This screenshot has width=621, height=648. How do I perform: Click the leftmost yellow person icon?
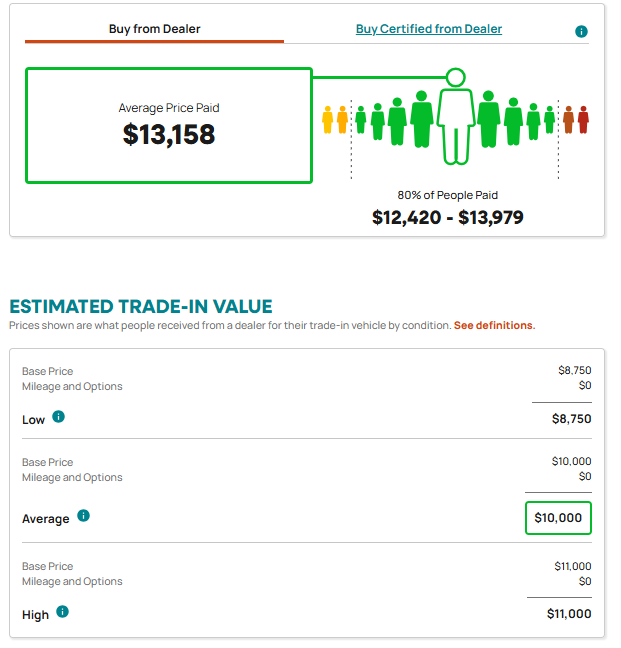tap(328, 120)
